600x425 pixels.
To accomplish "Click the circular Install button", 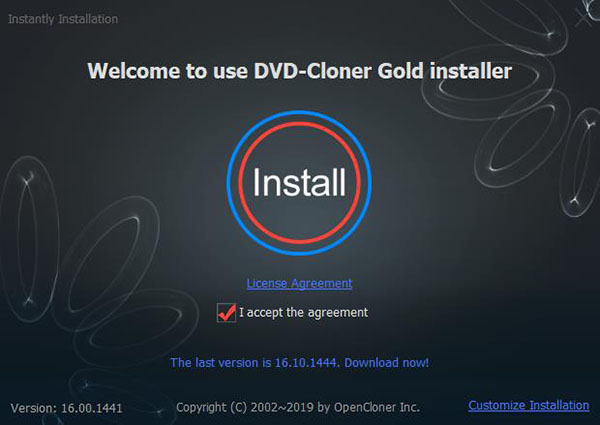I will point(299,182).
